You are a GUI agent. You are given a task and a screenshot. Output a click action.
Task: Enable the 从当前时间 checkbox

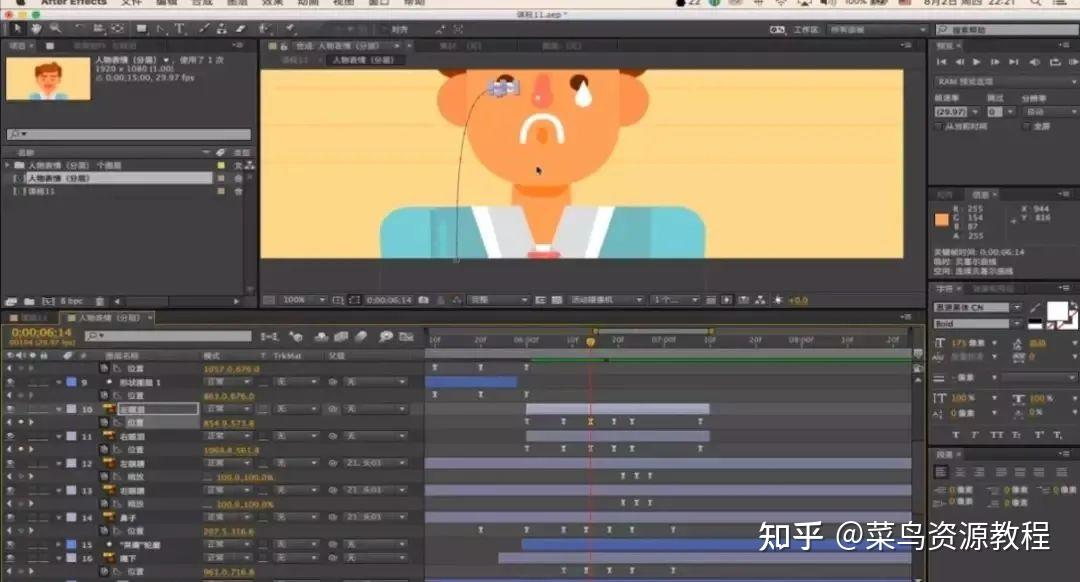(x=938, y=126)
